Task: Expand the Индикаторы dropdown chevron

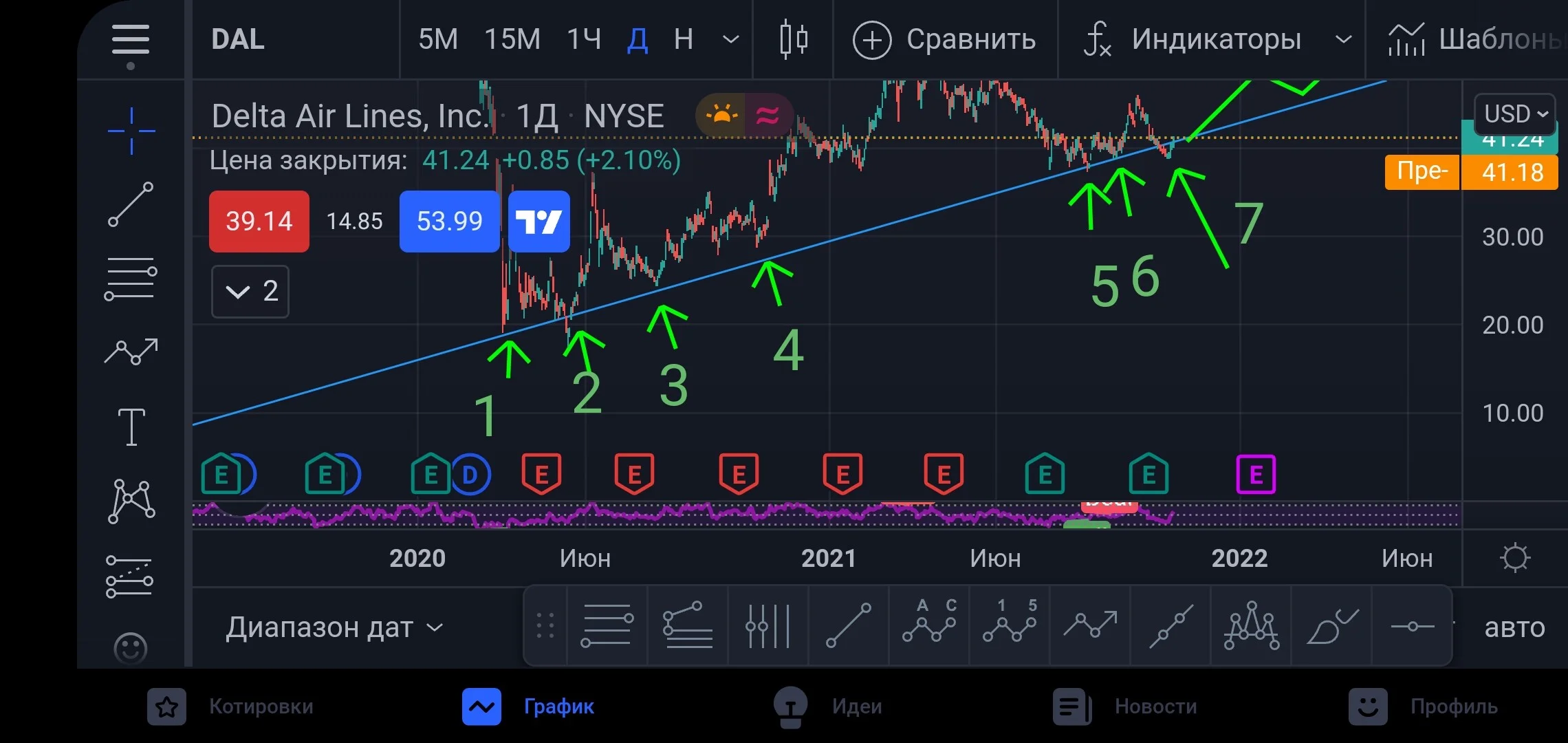Action: [x=1343, y=39]
